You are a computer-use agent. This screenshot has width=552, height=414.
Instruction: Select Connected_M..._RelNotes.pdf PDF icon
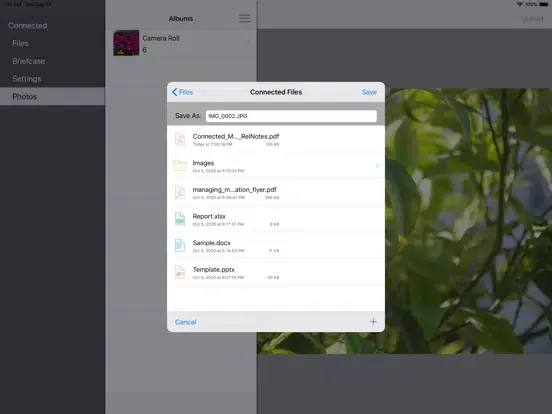pos(180,139)
